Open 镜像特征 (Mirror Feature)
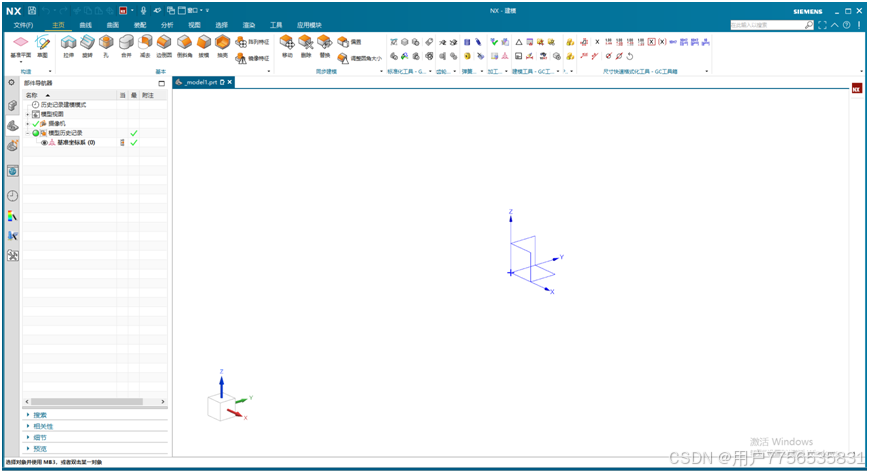The height and width of the screenshot is (473, 869). point(252,58)
